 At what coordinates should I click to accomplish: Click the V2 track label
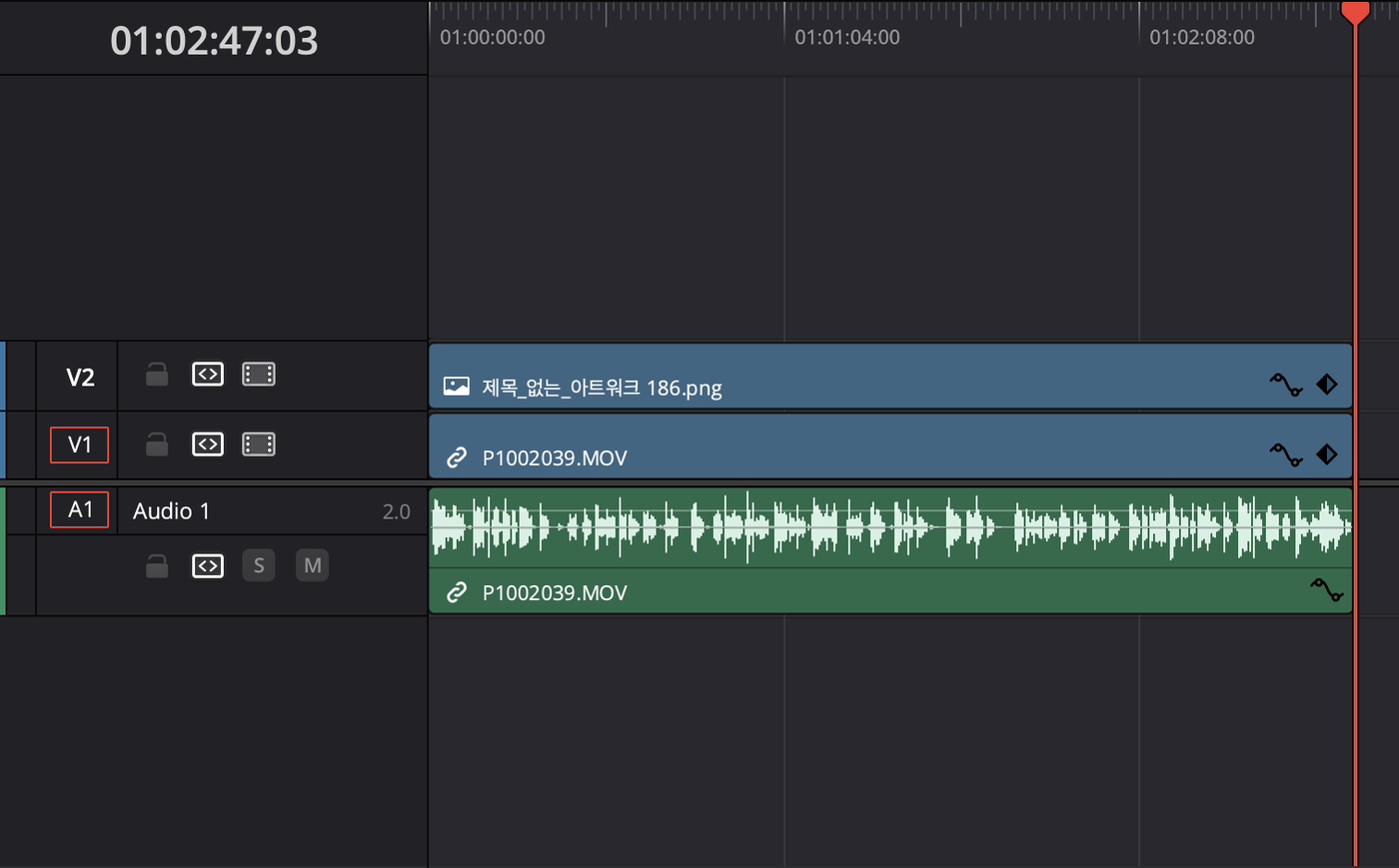(80, 377)
